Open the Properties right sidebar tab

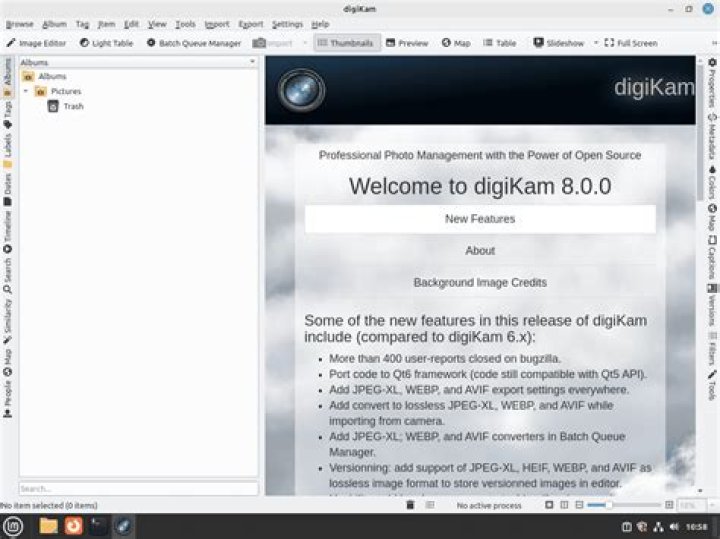(712, 83)
